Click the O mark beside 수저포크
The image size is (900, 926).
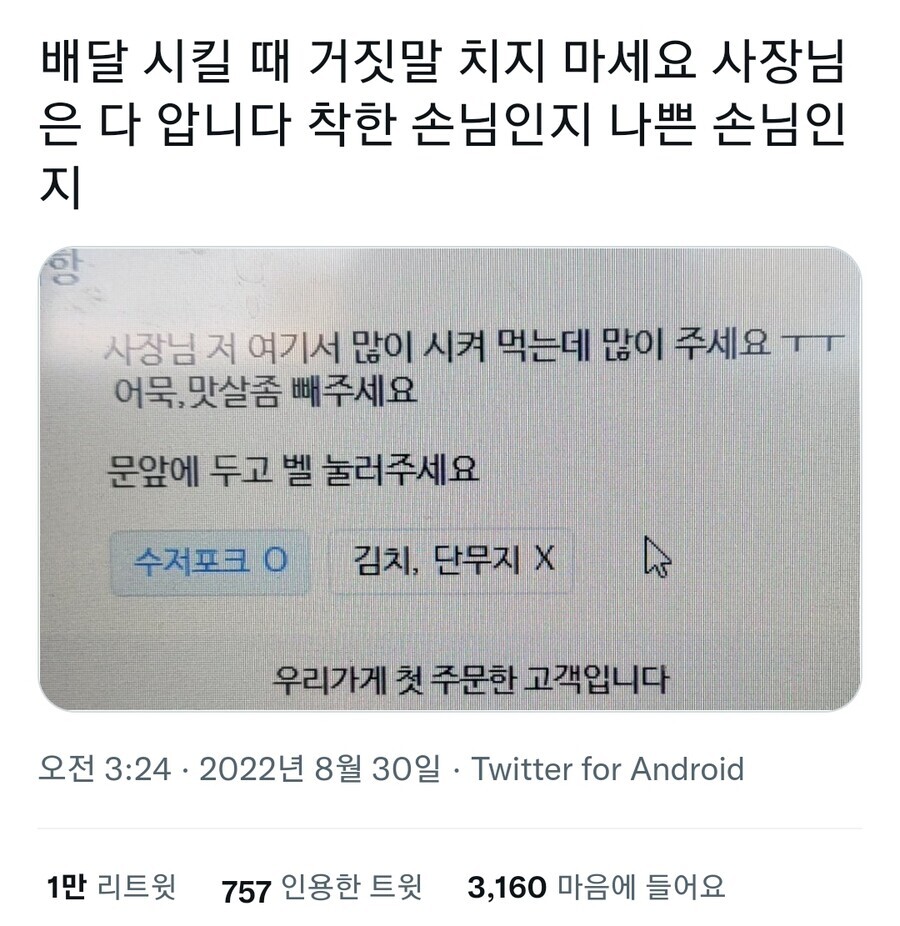275,559
